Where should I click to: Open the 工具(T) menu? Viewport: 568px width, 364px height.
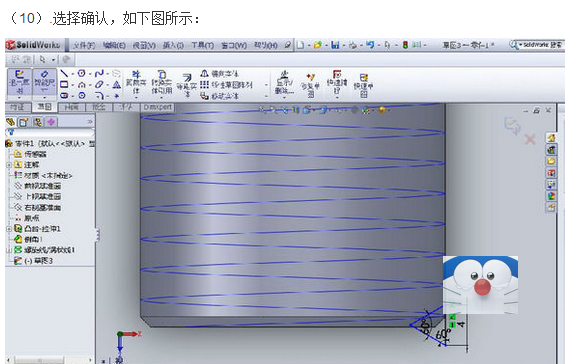202,45
